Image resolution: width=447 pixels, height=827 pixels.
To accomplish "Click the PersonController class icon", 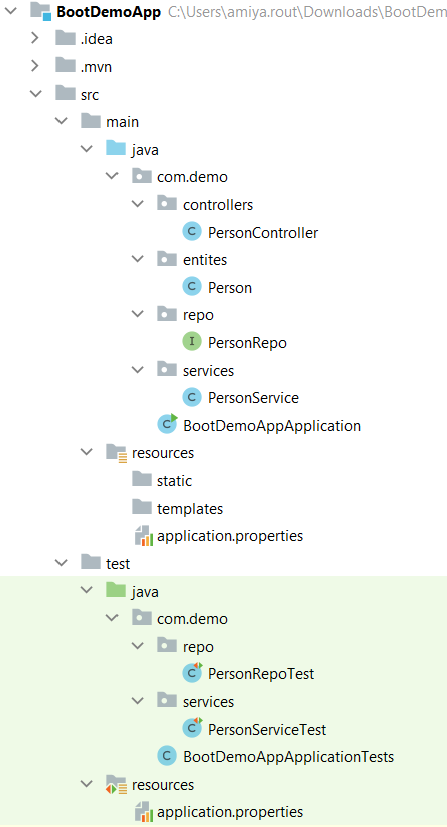I will tap(192, 232).
